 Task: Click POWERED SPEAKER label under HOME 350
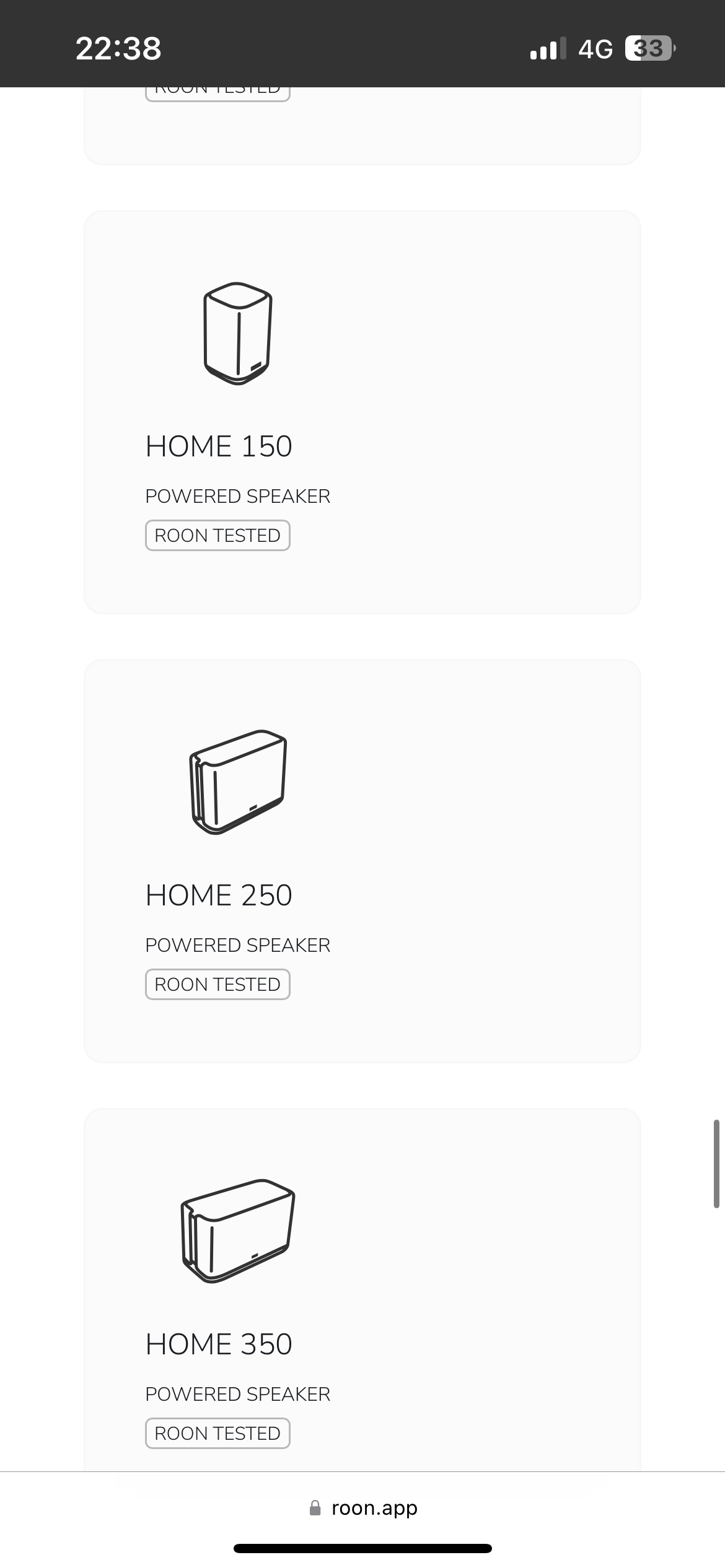click(238, 1394)
